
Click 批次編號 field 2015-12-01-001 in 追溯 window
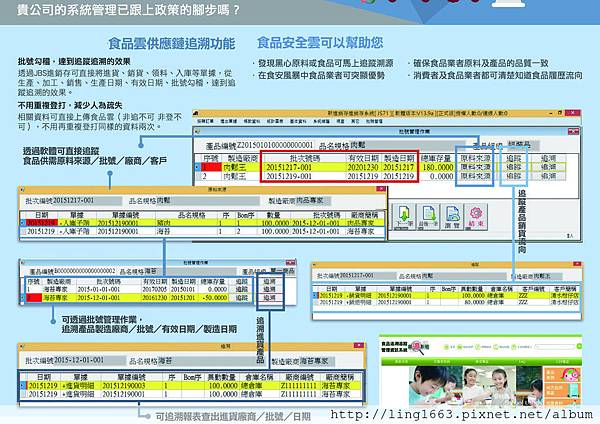[90, 360]
